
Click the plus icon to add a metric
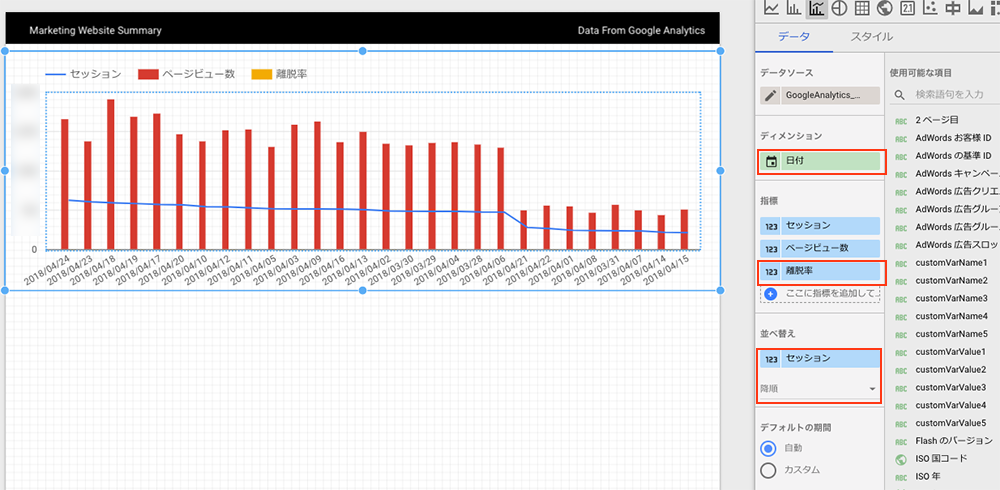click(770, 294)
